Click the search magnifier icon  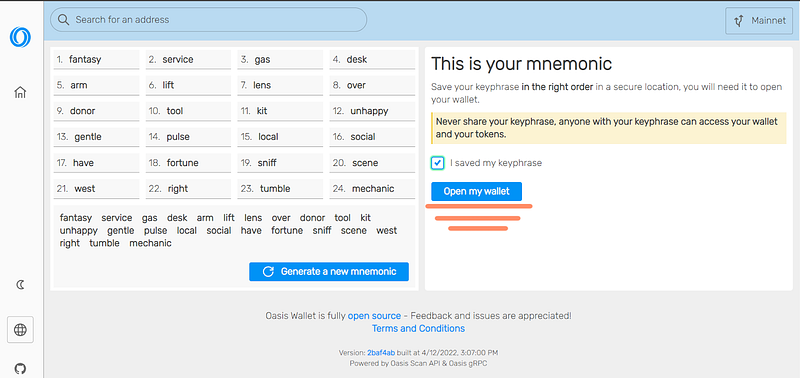[63, 20]
